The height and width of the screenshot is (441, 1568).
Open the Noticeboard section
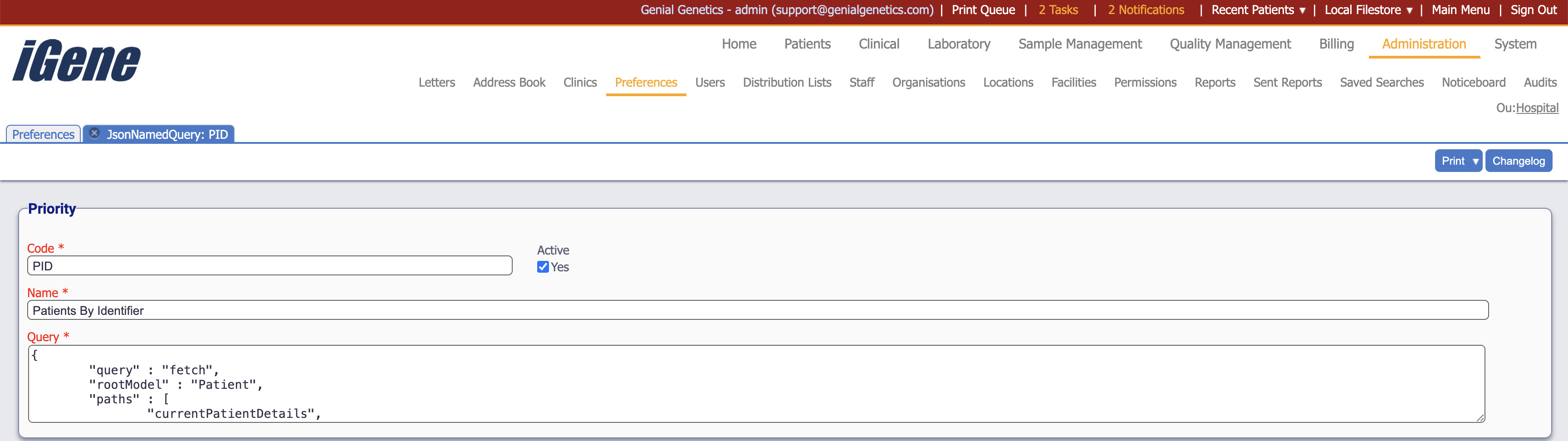tap(1474, 82)
